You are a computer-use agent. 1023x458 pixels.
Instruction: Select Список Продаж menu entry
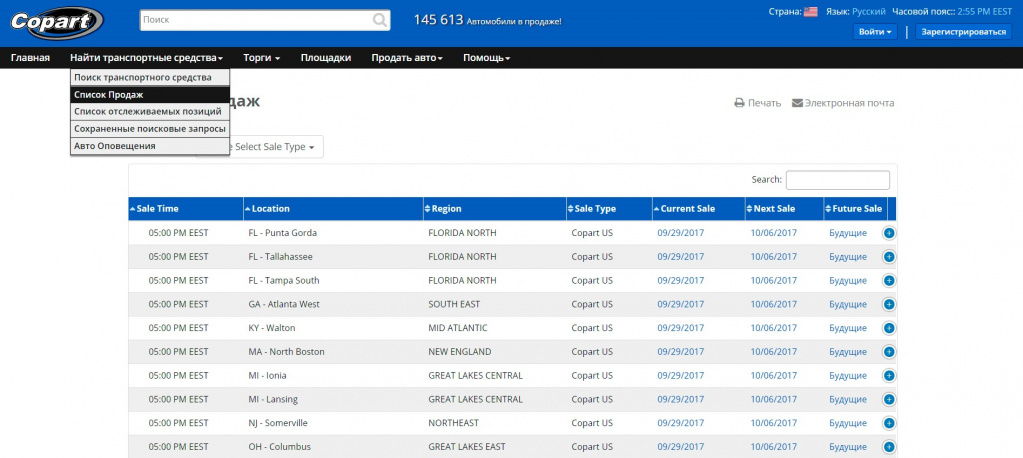pyautogui.click(x=150, y=95)
